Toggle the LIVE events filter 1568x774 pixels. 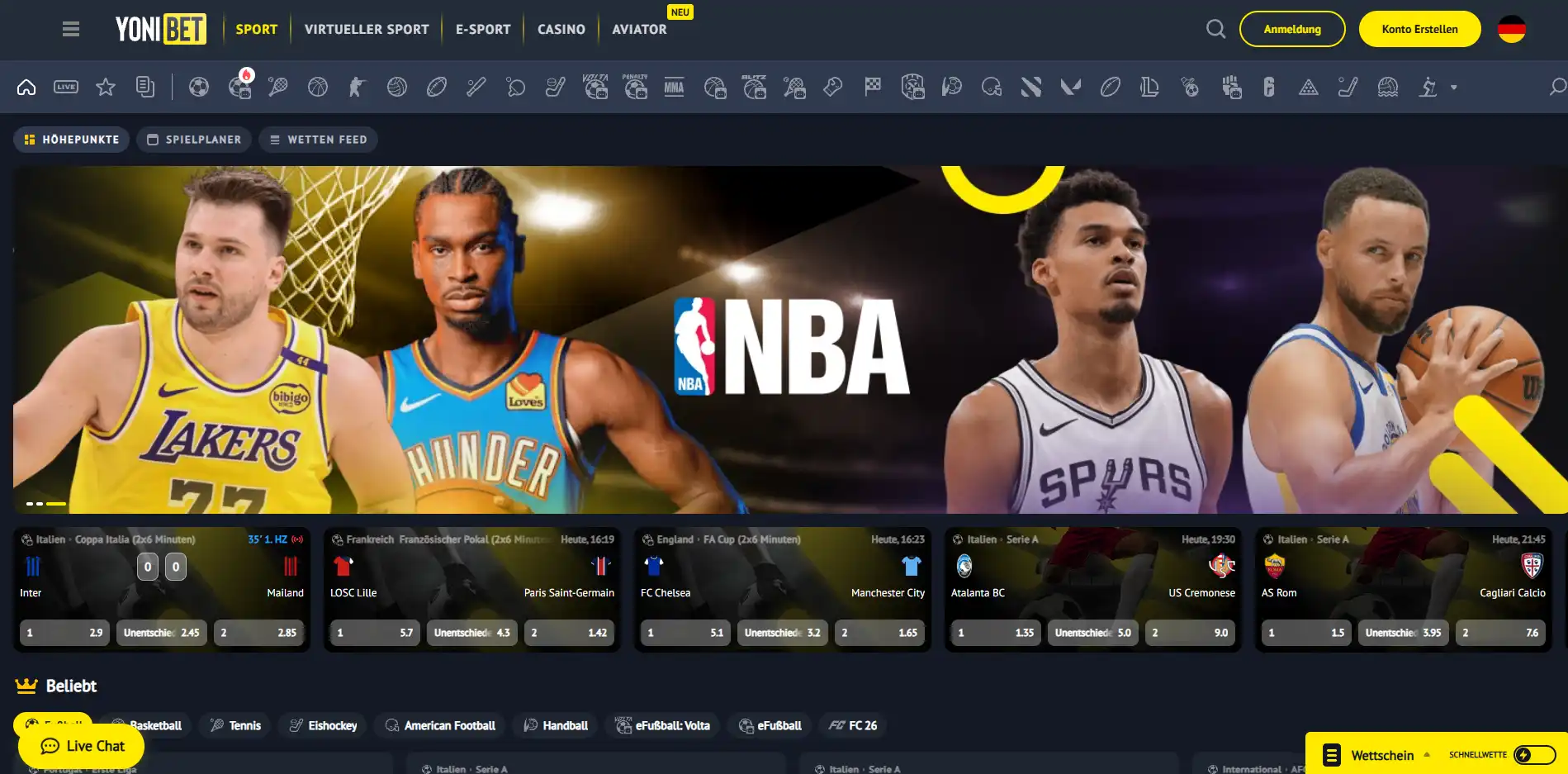coord(65,86)
